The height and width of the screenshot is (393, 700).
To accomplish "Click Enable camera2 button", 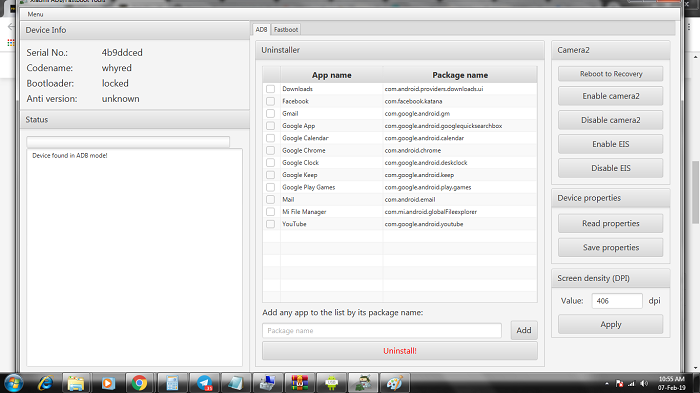I will click(611, 96).
